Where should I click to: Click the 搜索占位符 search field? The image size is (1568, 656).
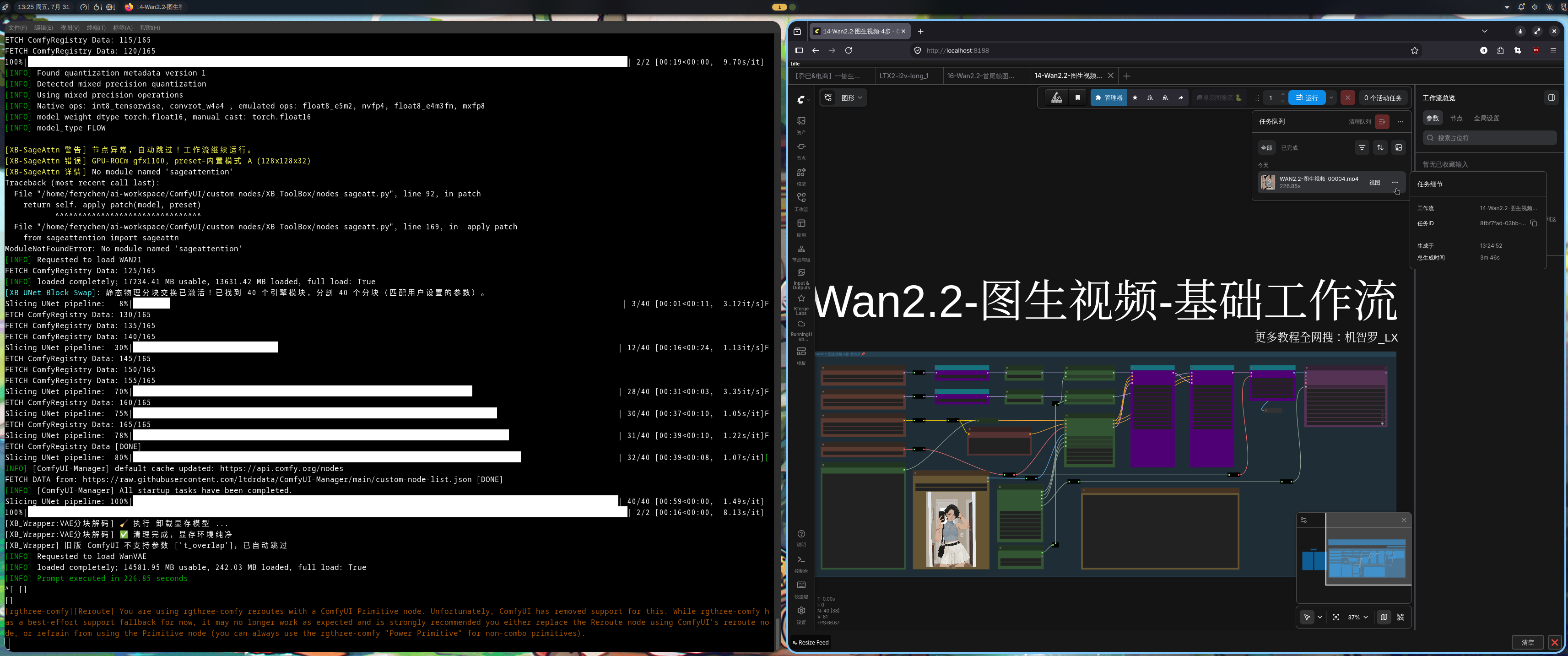[1489, 138]
